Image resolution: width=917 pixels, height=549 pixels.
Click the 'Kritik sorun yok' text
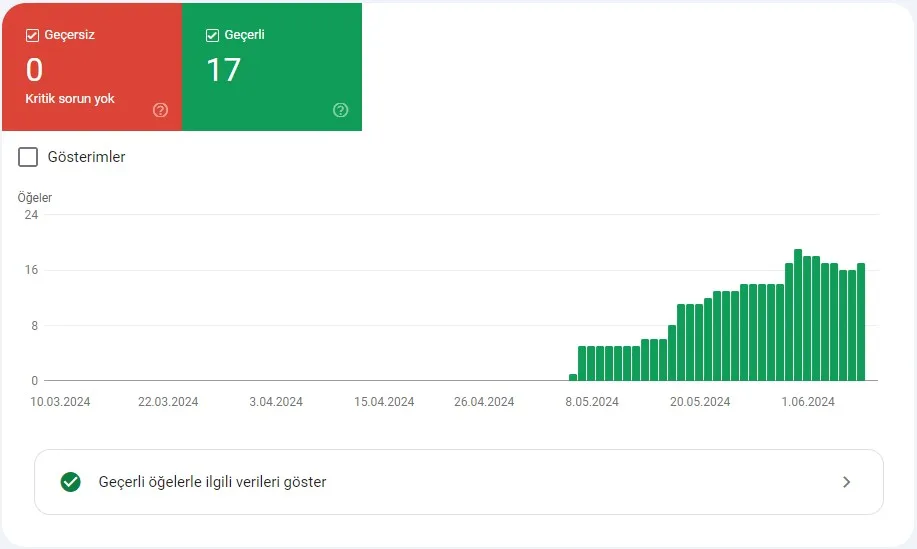[70, 100]
